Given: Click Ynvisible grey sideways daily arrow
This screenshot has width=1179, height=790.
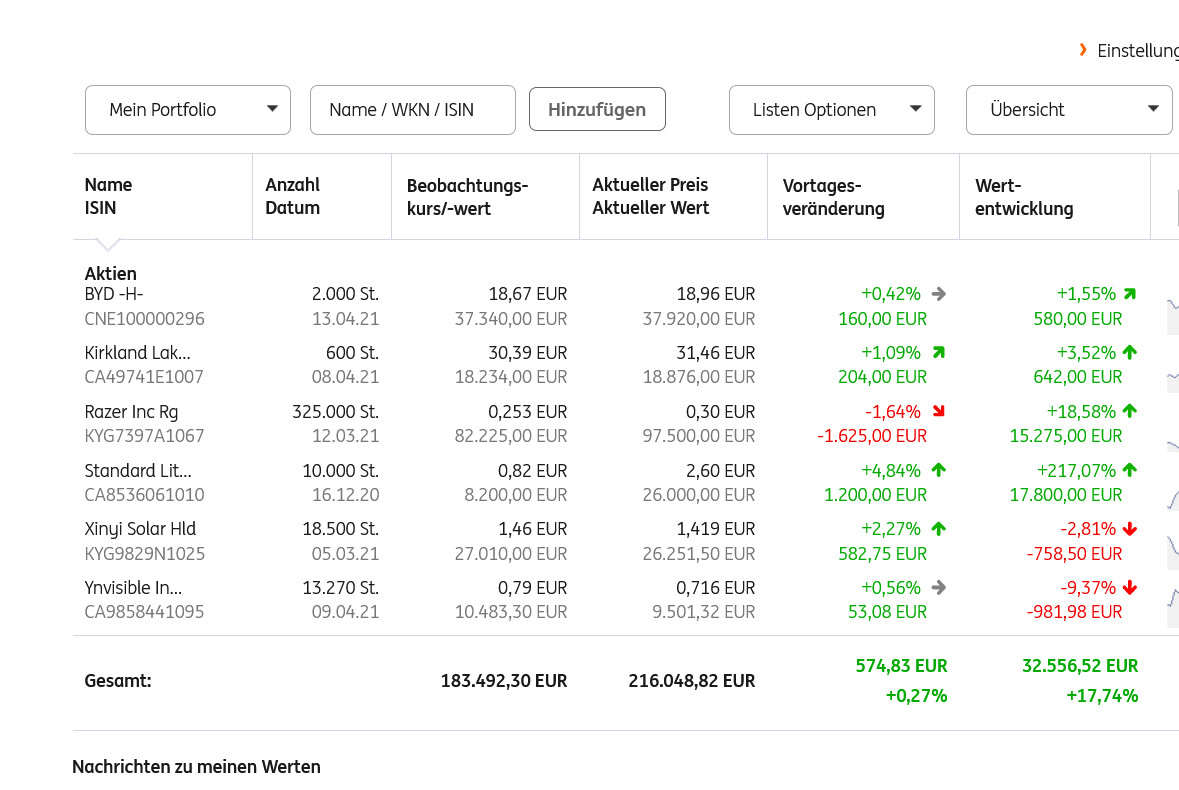Looking at the screenshot, I should coord(938,588).
